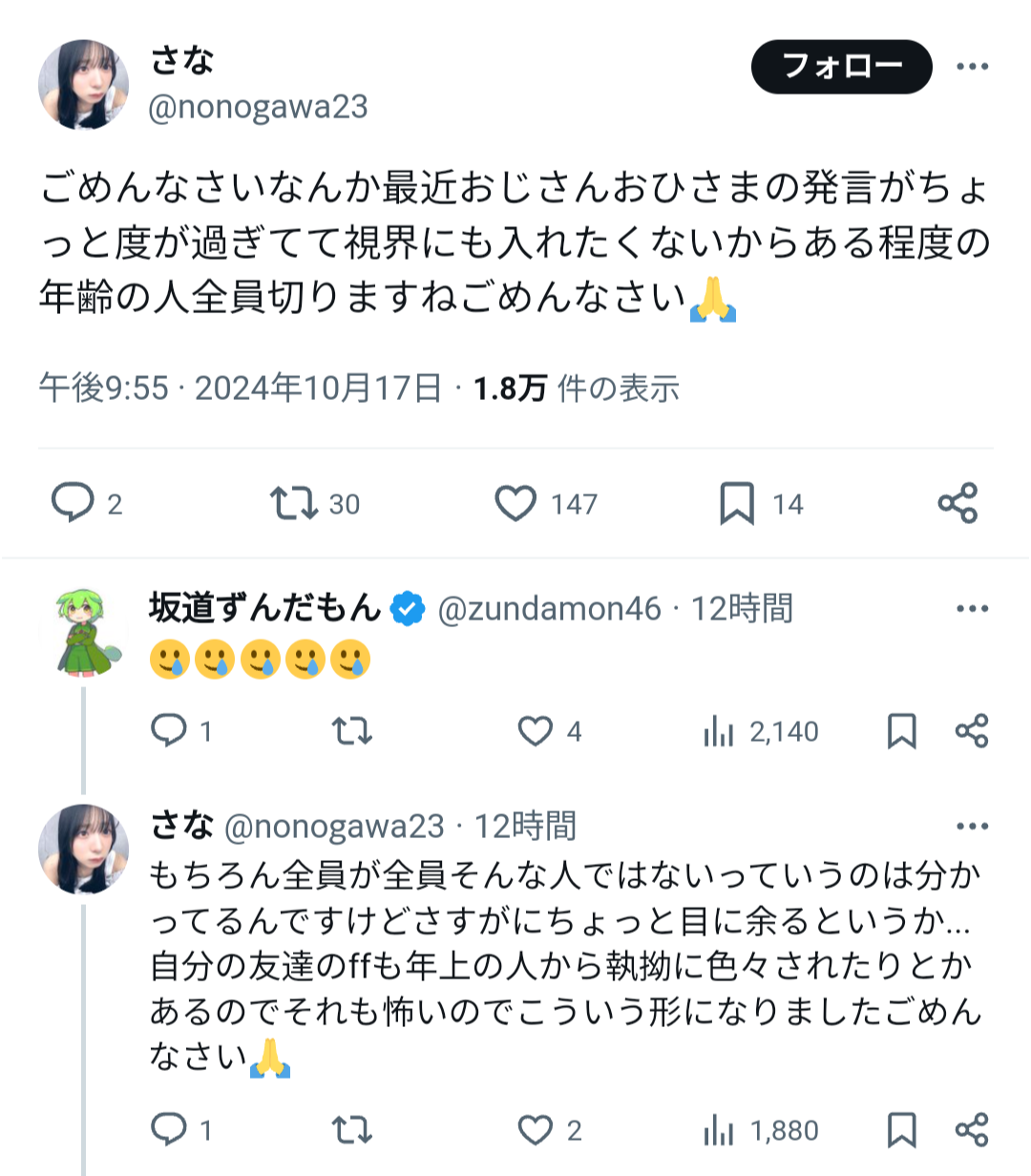The height and width of the screenshot is (1176, 1031).
Task: View analytics showing 2,140 views
Action: point(761,732)
